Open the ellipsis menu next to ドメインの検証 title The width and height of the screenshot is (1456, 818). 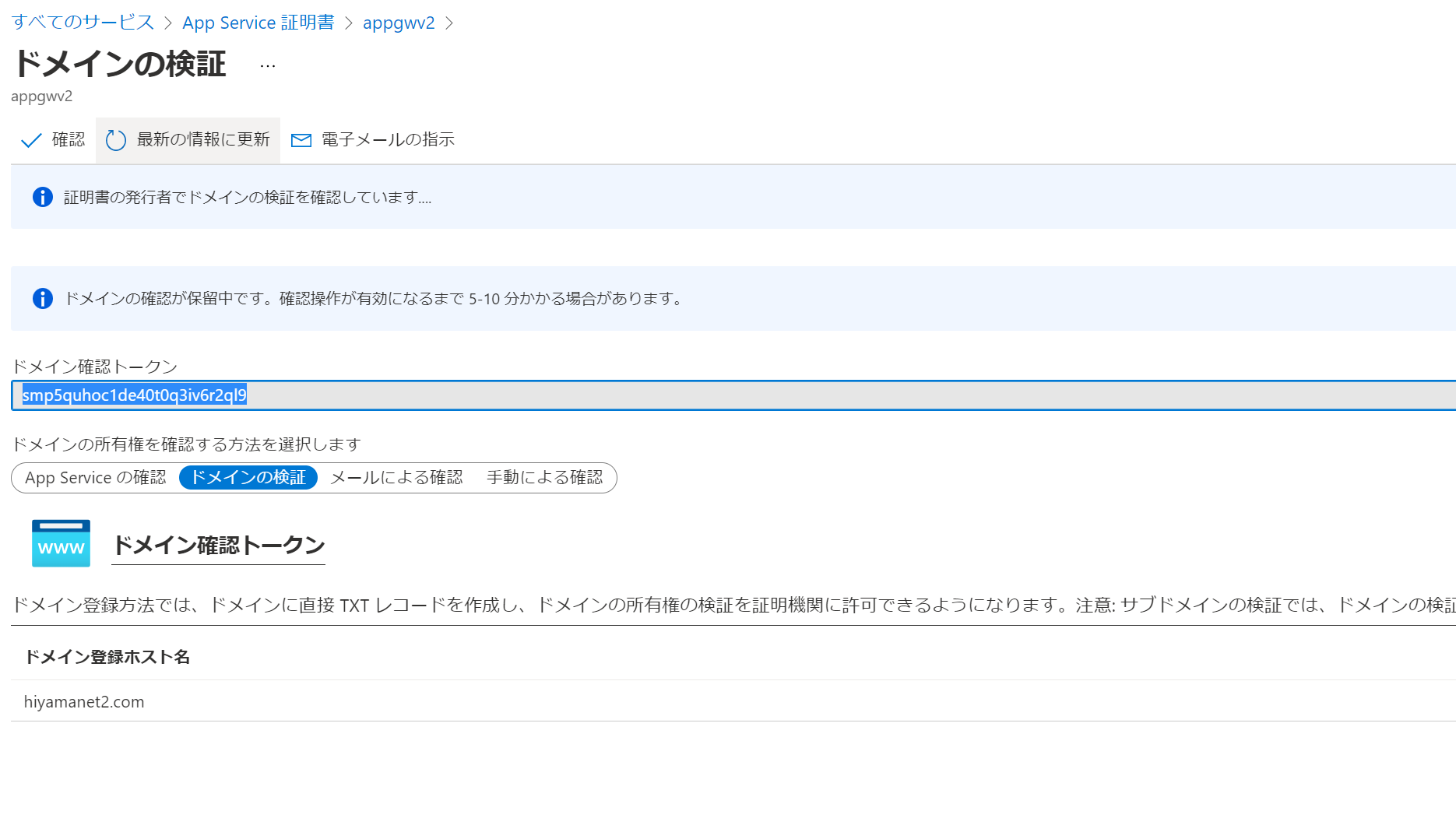click(x=268, y=66)
